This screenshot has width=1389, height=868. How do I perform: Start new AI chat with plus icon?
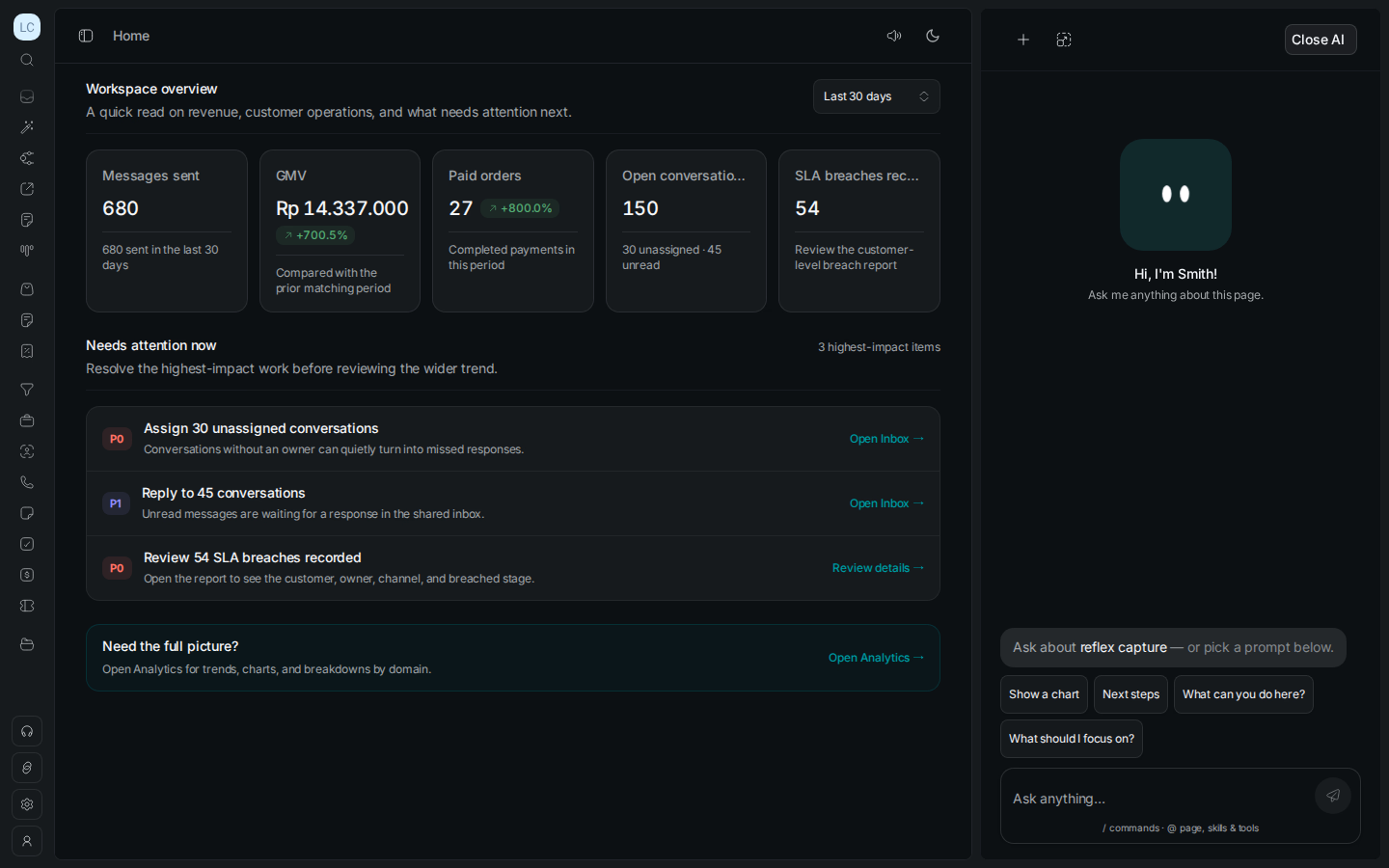coord(1023,40)
